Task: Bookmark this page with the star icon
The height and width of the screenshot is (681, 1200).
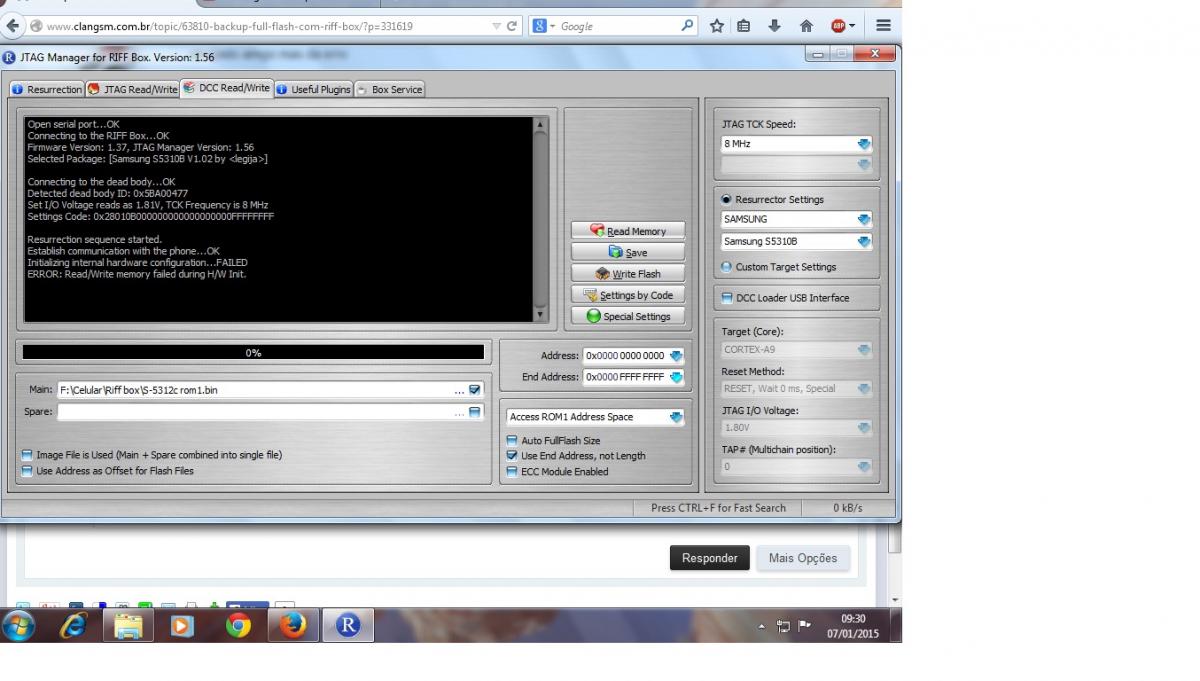Action: point(717,26)
